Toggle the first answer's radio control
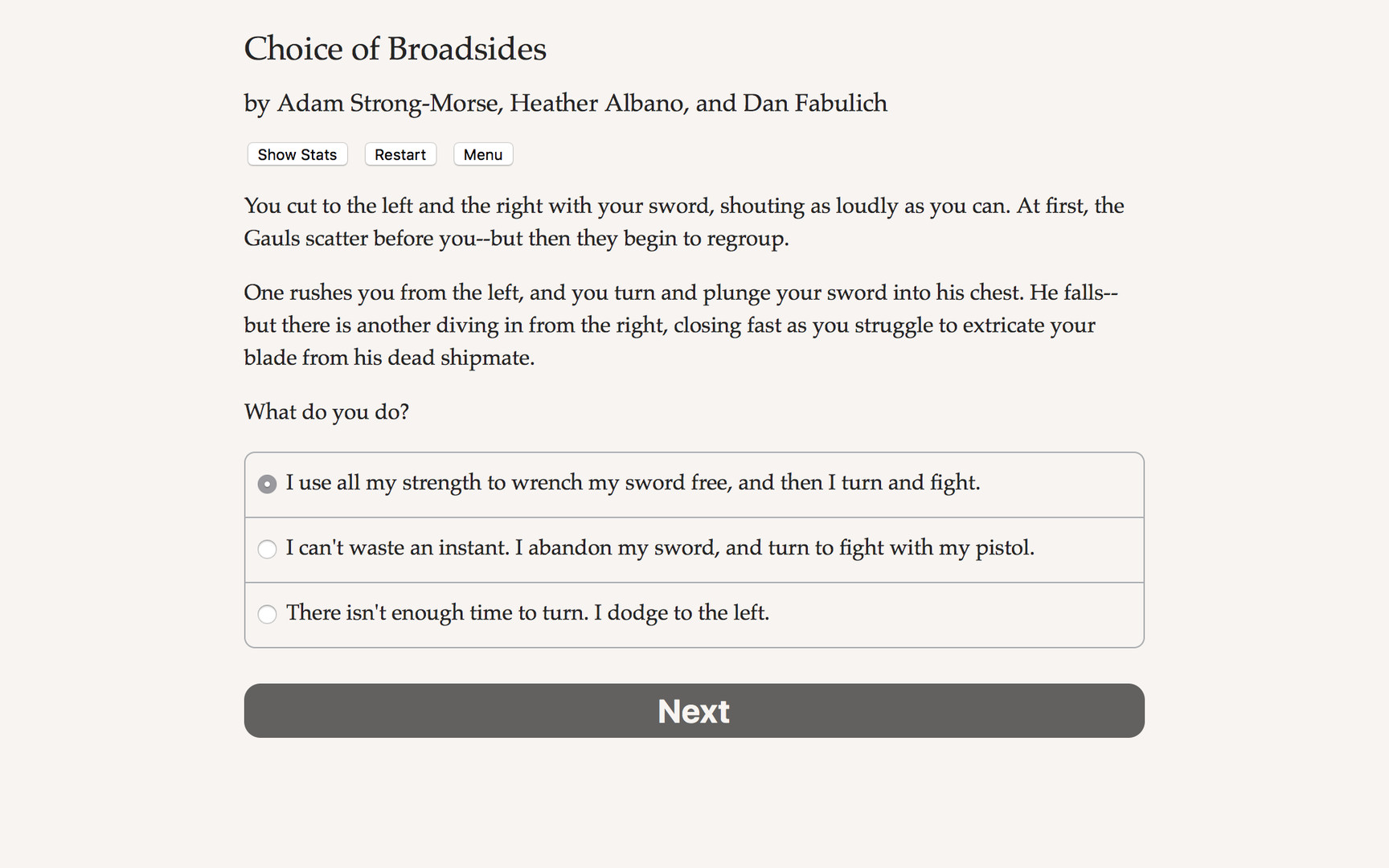This screenshot has height=868, width=1389. (x=267, y=484)
